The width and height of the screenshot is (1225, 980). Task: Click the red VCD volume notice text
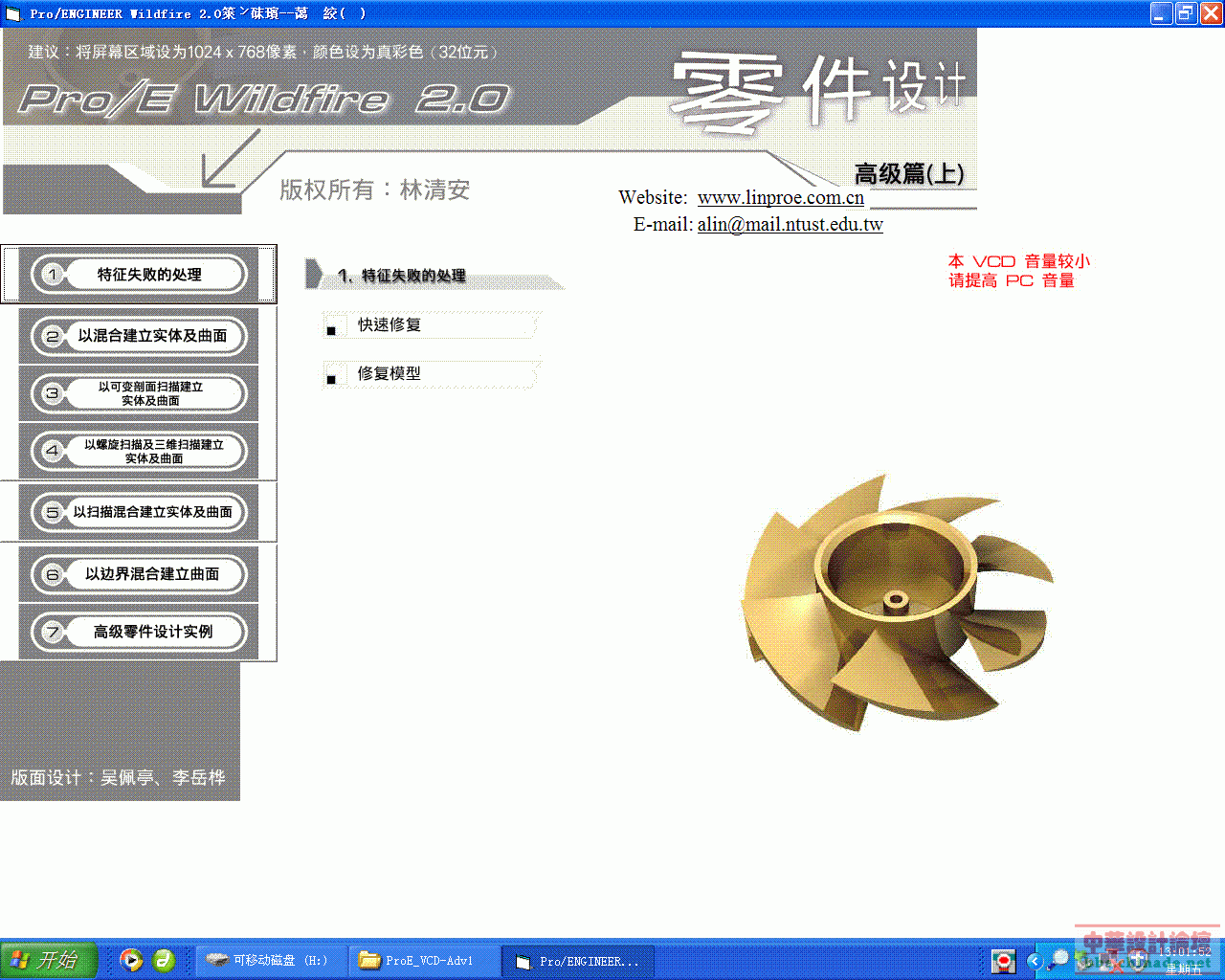click(x=1019, y=271)
